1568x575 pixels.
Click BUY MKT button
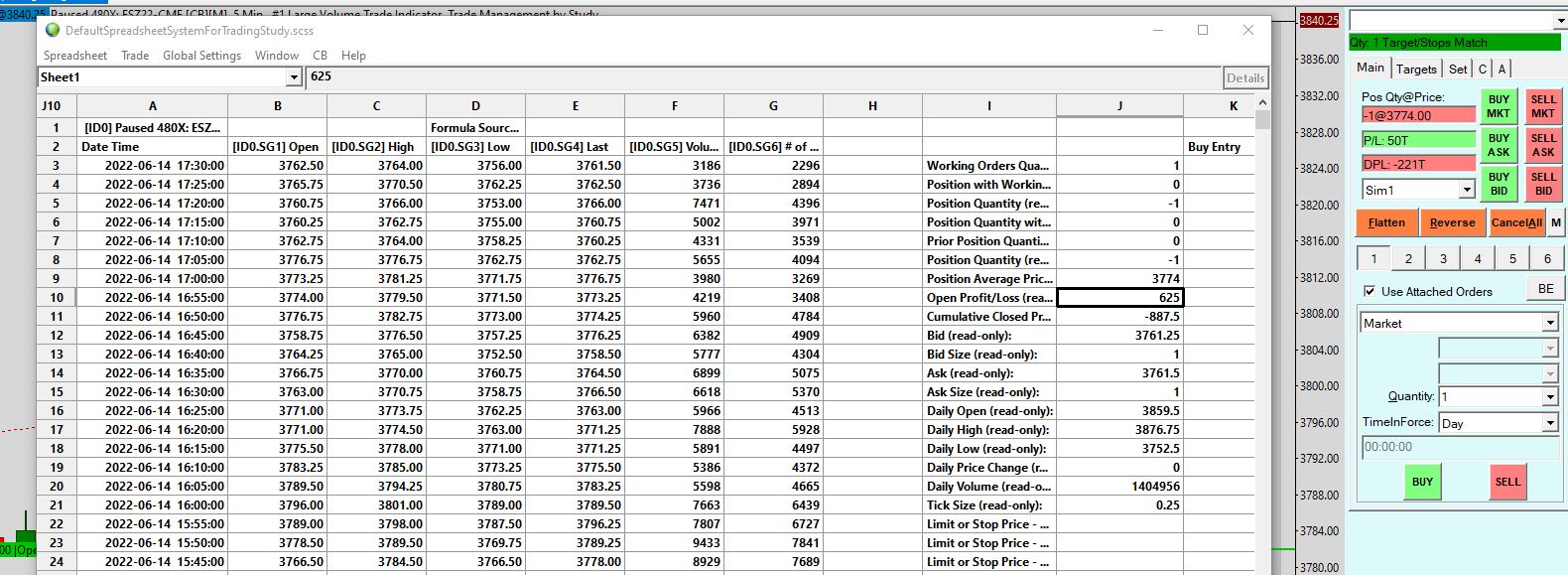(x=1499, y=106)
